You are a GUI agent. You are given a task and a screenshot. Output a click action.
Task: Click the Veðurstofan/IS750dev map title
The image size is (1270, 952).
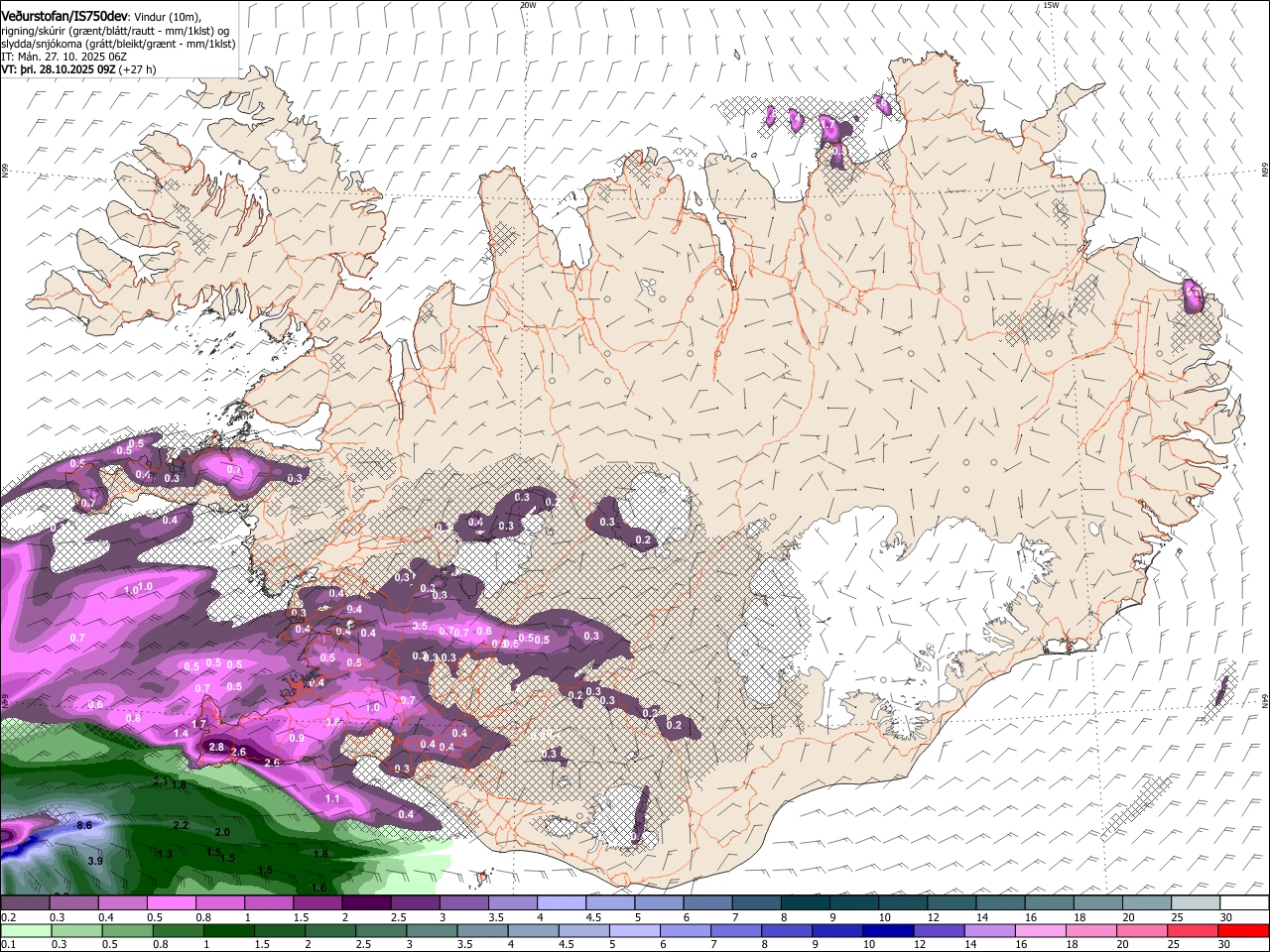63,17
